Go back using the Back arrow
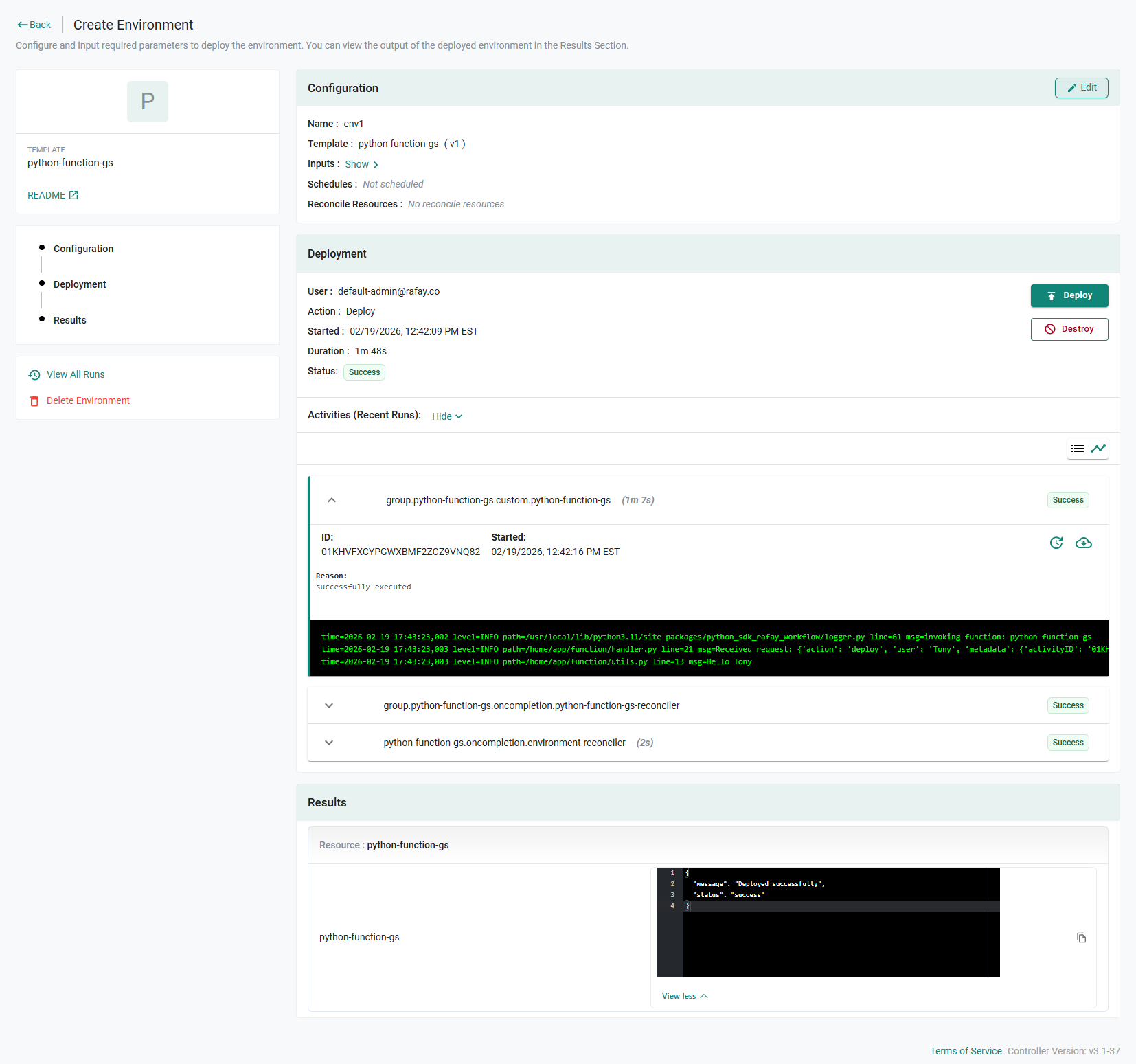The image size is (1136, 1064). coord(34,25)
